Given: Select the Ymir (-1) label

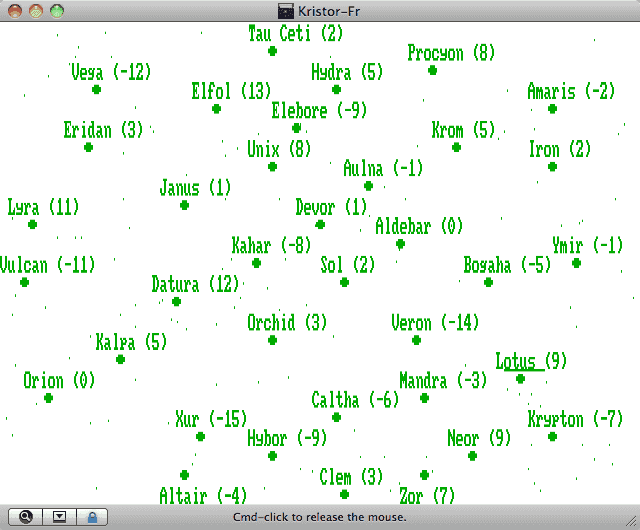Looking at the screenshot, I should click(587, 245).
